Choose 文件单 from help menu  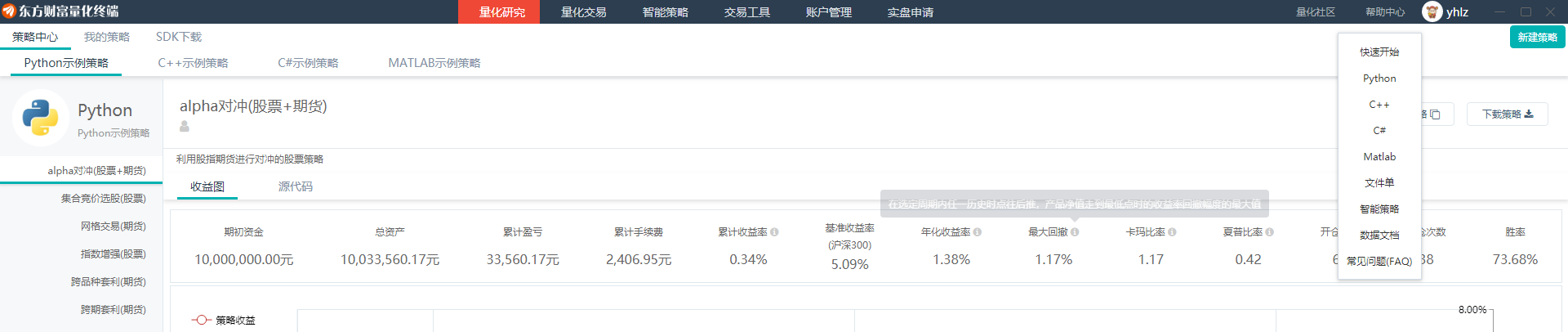[x=1379, y=182]
